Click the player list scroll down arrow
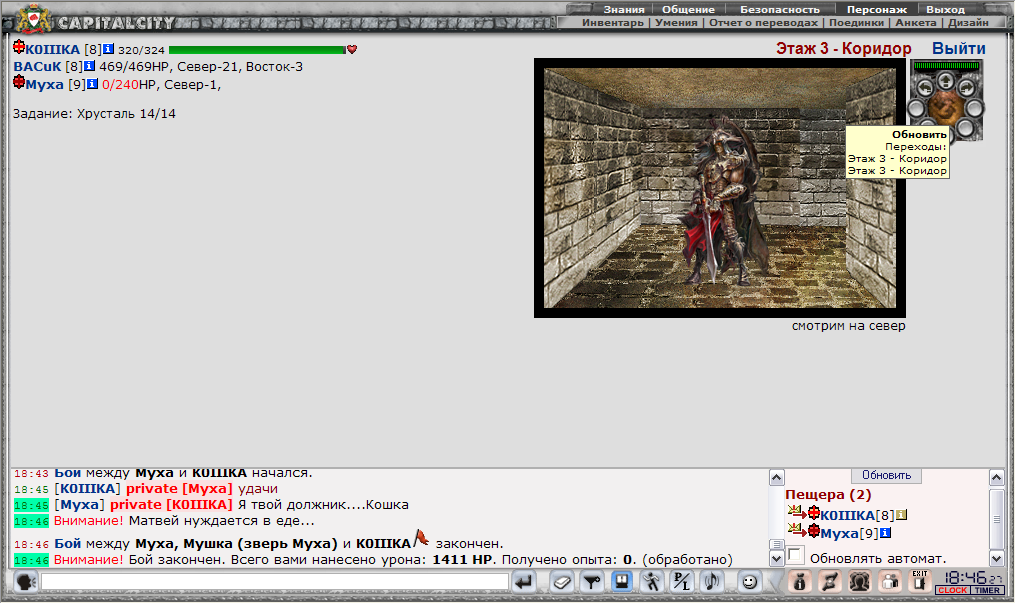This screenshot has width=1016, height=604. 997,558
